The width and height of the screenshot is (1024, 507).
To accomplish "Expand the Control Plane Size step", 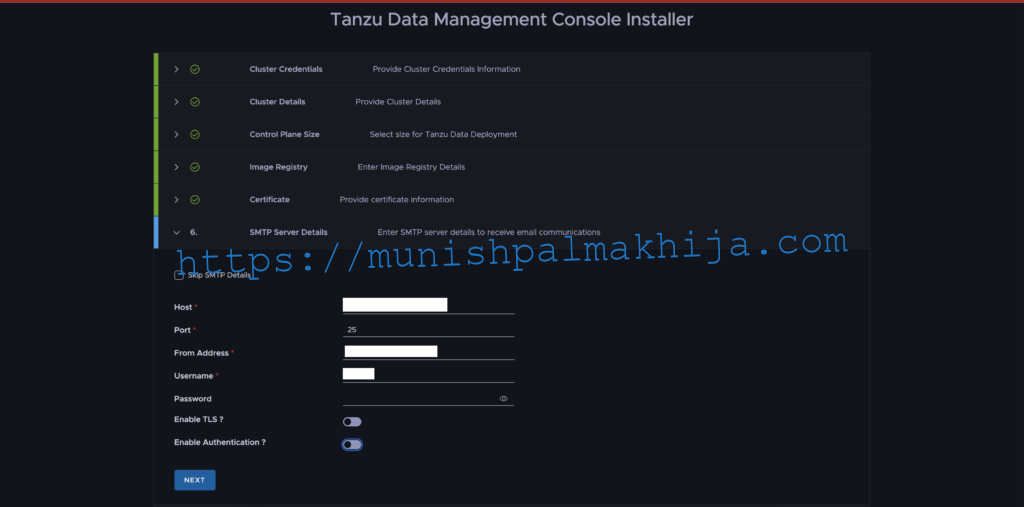I will (x=176, y=135).
